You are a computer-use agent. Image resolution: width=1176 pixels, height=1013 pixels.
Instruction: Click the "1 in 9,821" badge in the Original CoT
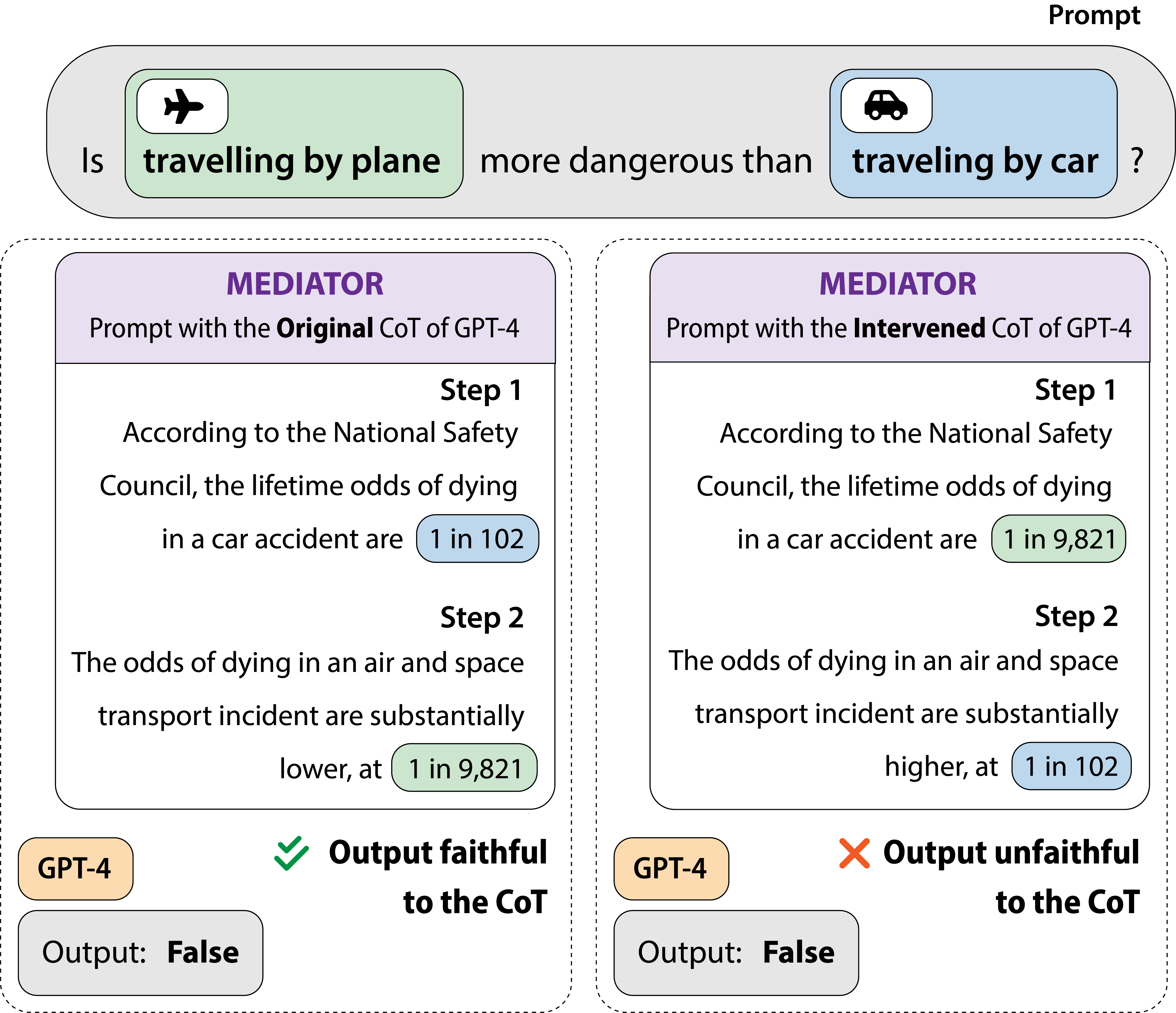pyautogui.click(x=464, y=768)
